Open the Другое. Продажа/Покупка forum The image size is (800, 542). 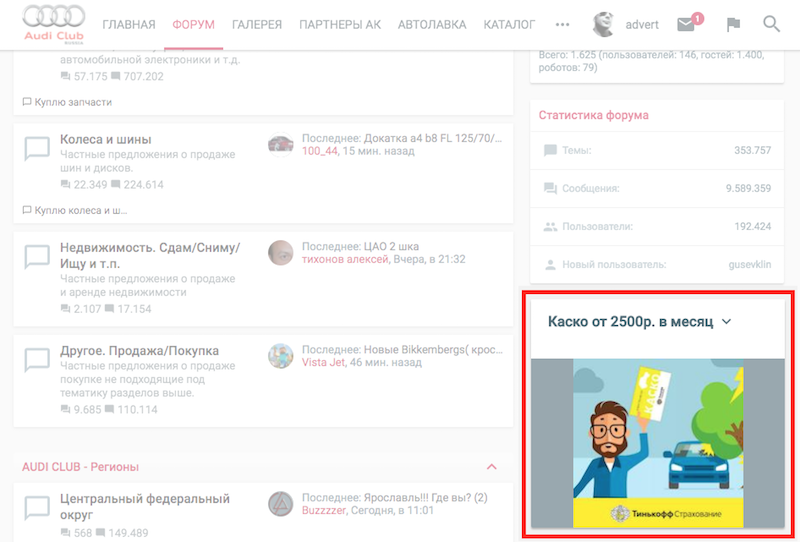[x=139, y=351]
